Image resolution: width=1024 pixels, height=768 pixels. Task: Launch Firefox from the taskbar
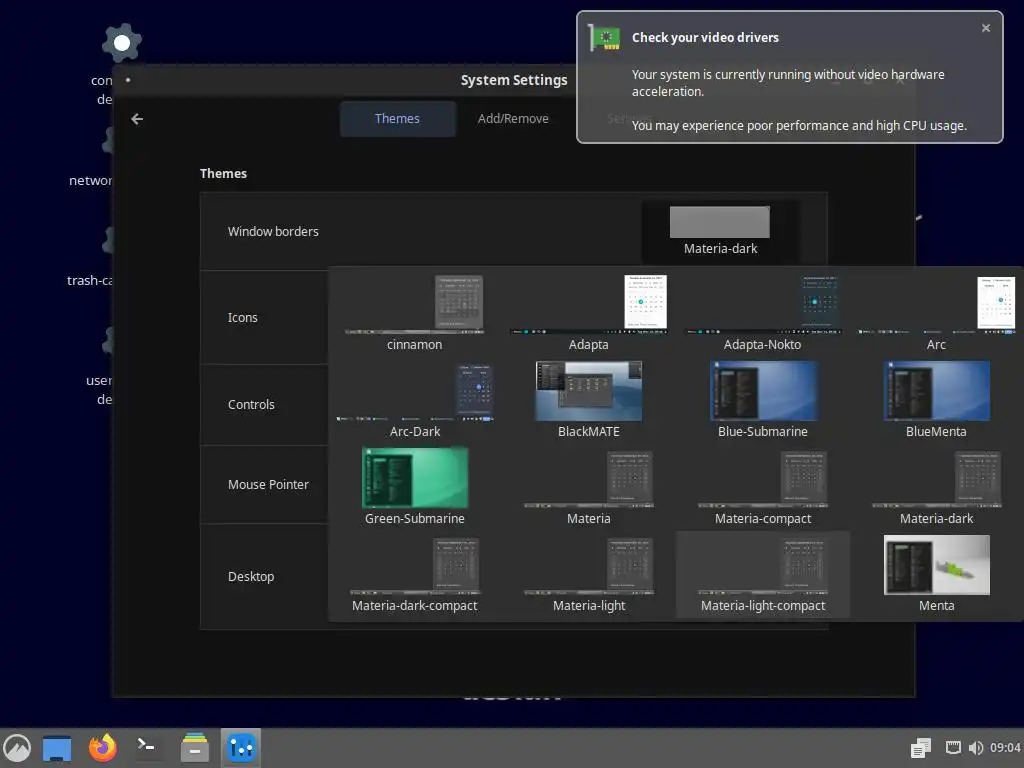pyautogui.click(x=103, y=748)
